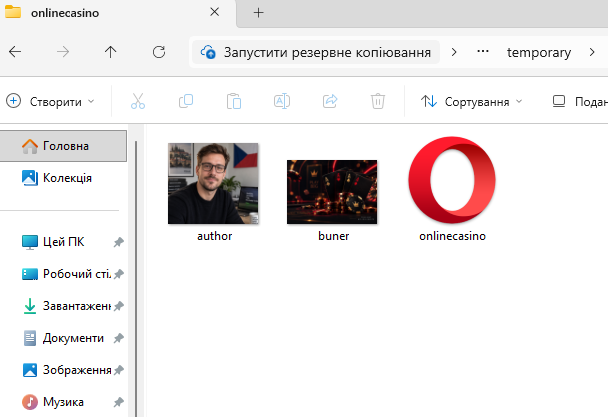Click Запустити резервне копіювання backup button
The width and height of the screenshot is (608, 417).
coord(316,52)
